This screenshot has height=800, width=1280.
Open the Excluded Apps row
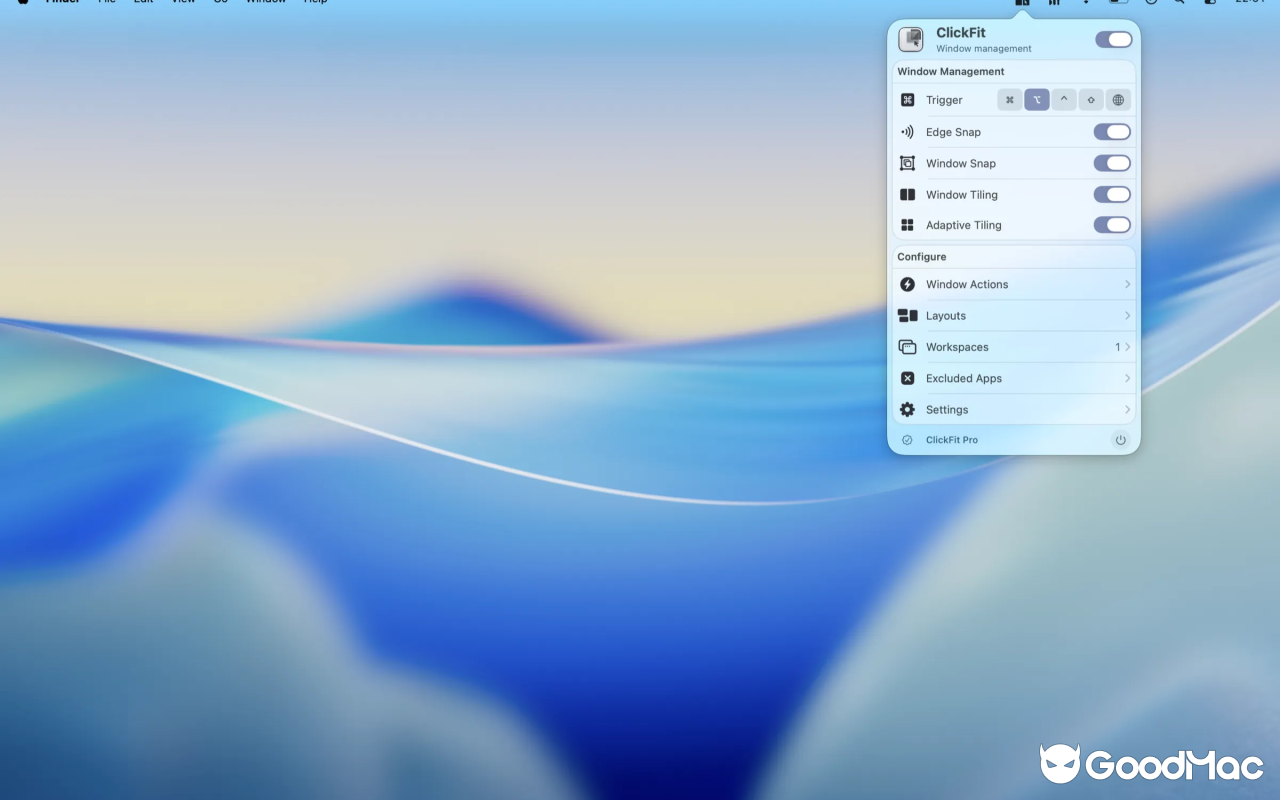(1014, 379)
